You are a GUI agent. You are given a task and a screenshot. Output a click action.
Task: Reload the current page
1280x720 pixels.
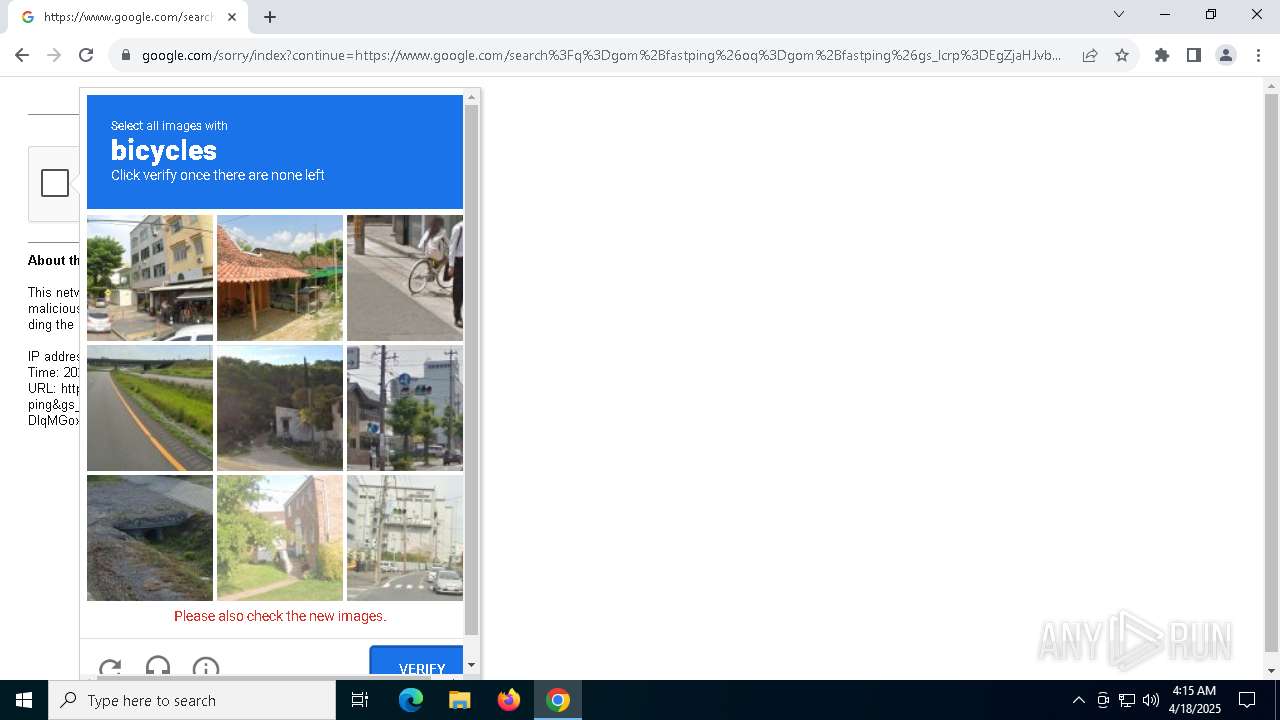[x=86, y=55]
